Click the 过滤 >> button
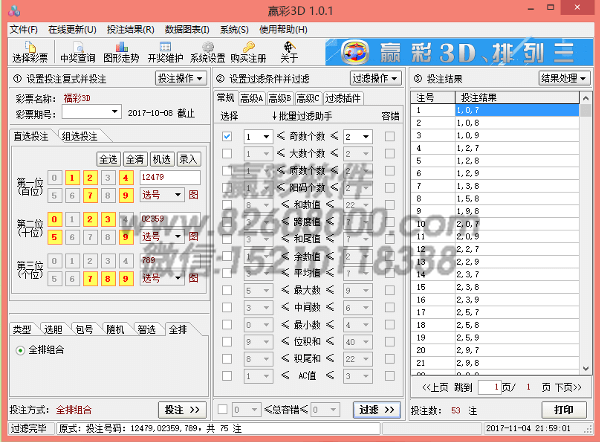 click(x=377, y=410)
